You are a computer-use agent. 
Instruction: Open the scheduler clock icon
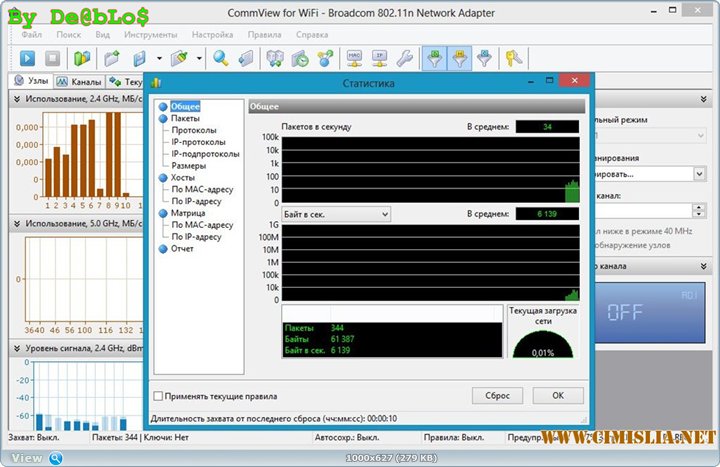[x=300, y=58]
